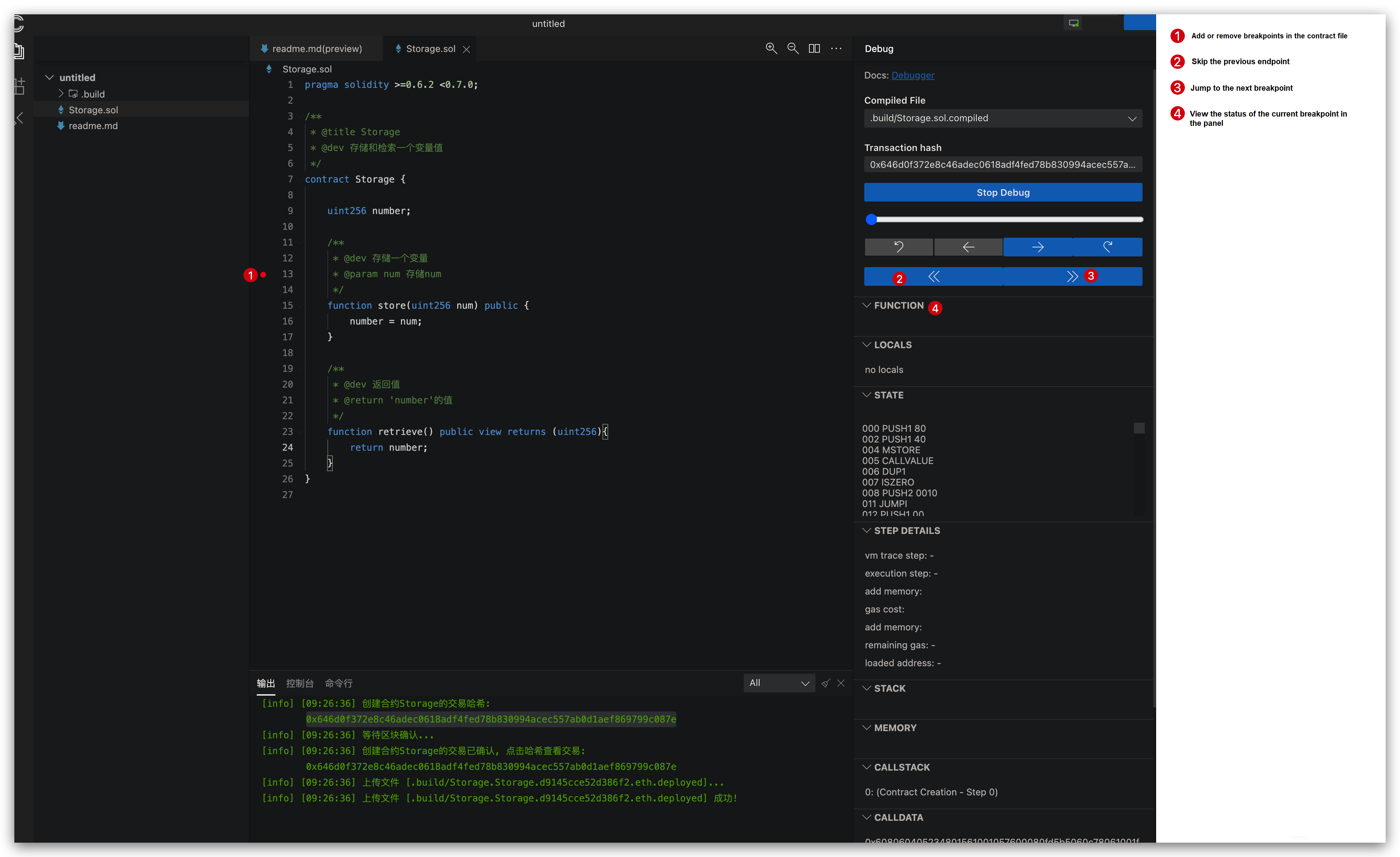1400x857 pixels.
Task: Split the editor with the split-view icon
Action: point(814,48)
